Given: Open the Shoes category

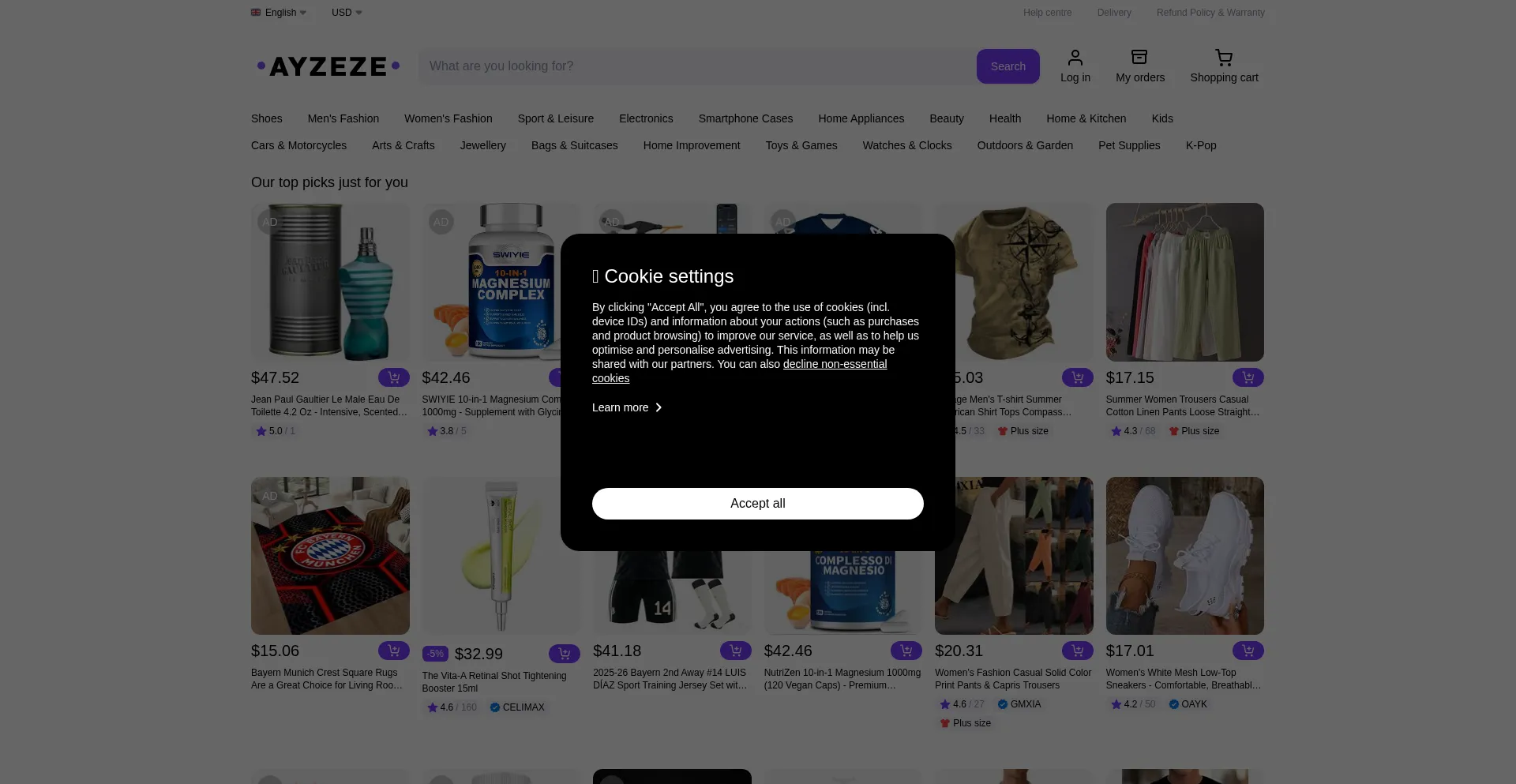Looking at the screenshot, I should click(267, 118).
